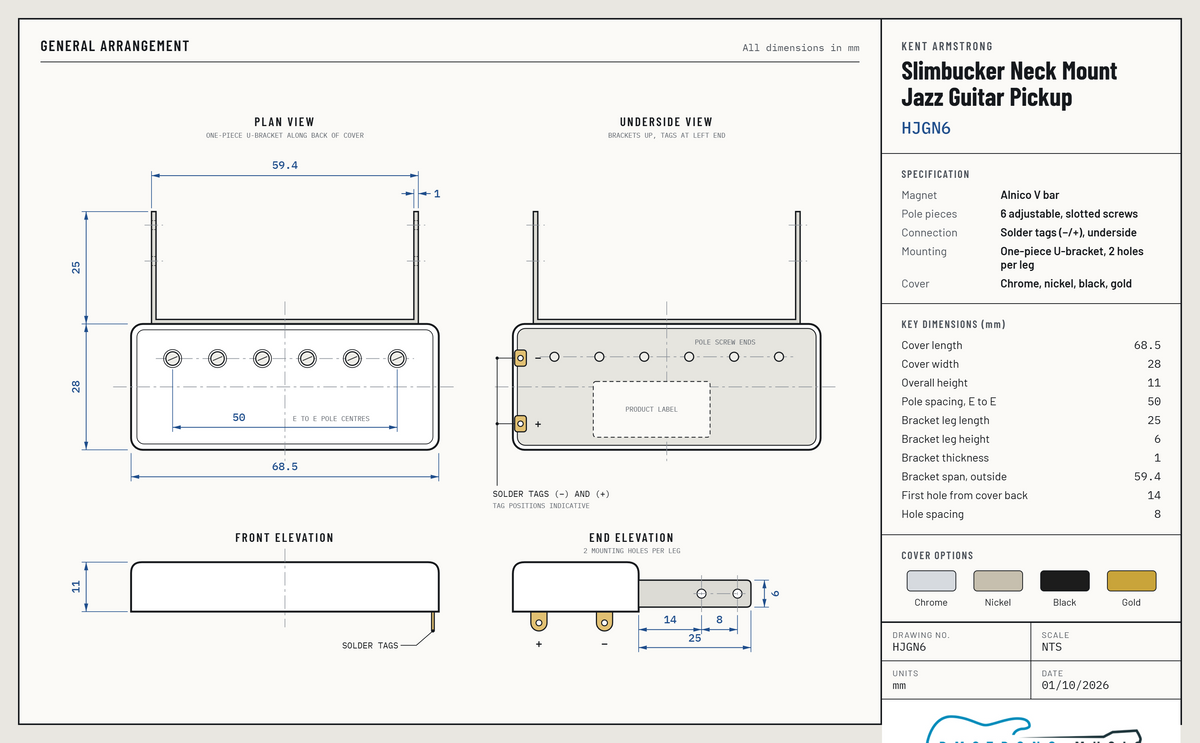Select the 'Alnico V bar' magnet value
This screenshot has width=1200, height=743.
coord(1030,195)
